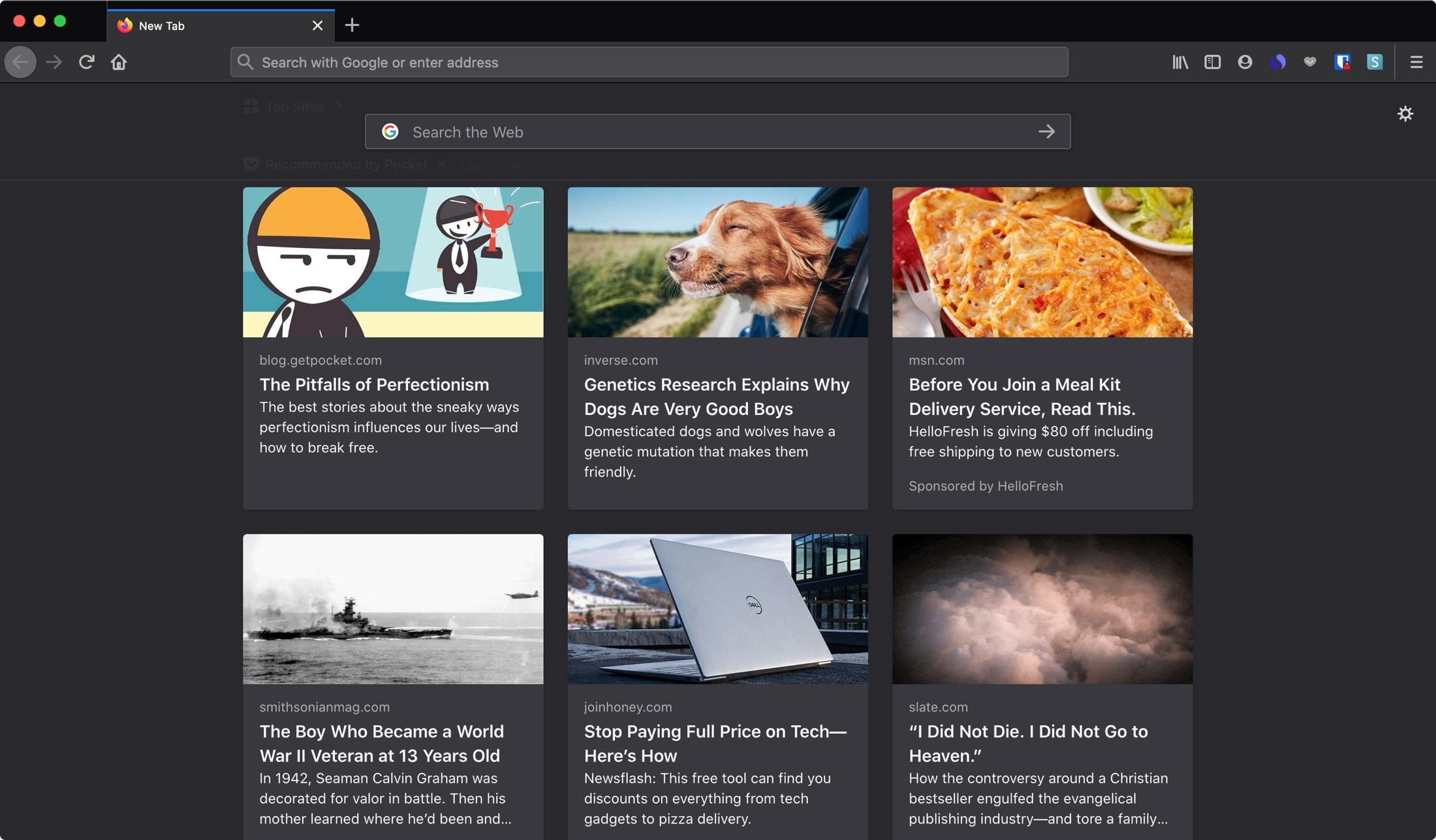Click the Recommended by Pocket heading
This screenshot has height=840, width=1436.
coord(347,164)
